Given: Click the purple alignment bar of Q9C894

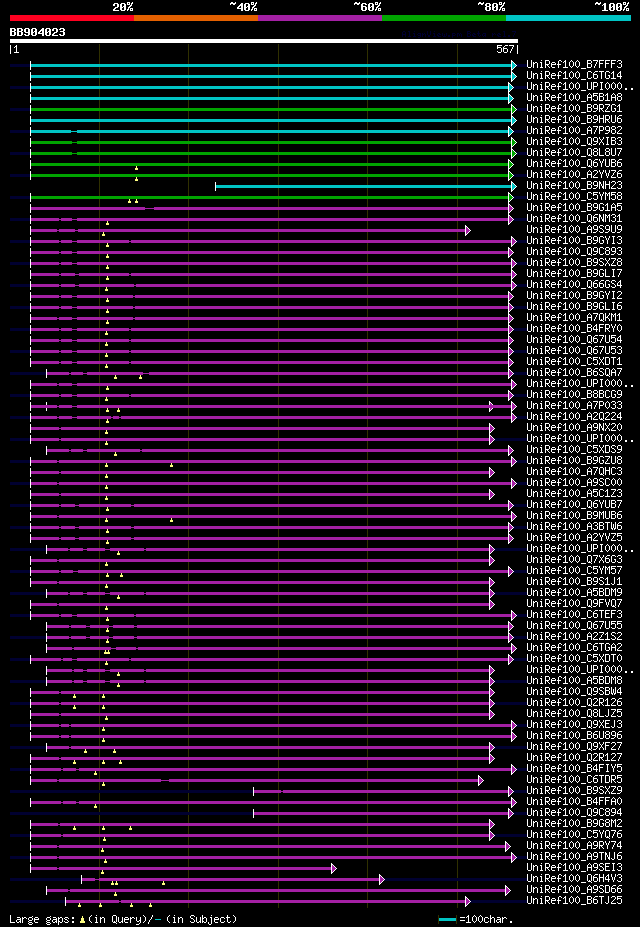Looking at the screenshot, I should (382, 814).
